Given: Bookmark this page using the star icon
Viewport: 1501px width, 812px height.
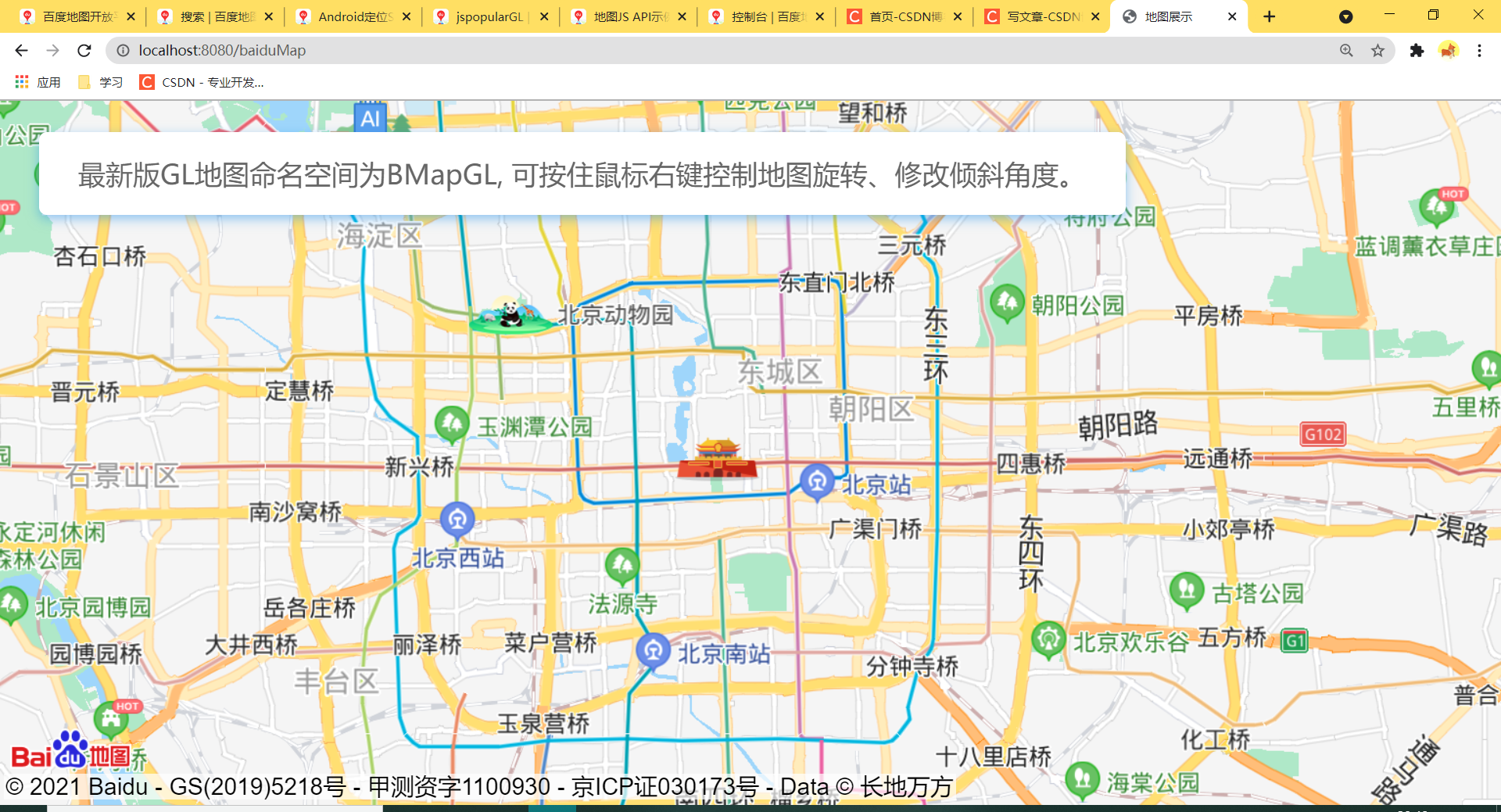Looking at the screenshot, I should point(1376,50).
